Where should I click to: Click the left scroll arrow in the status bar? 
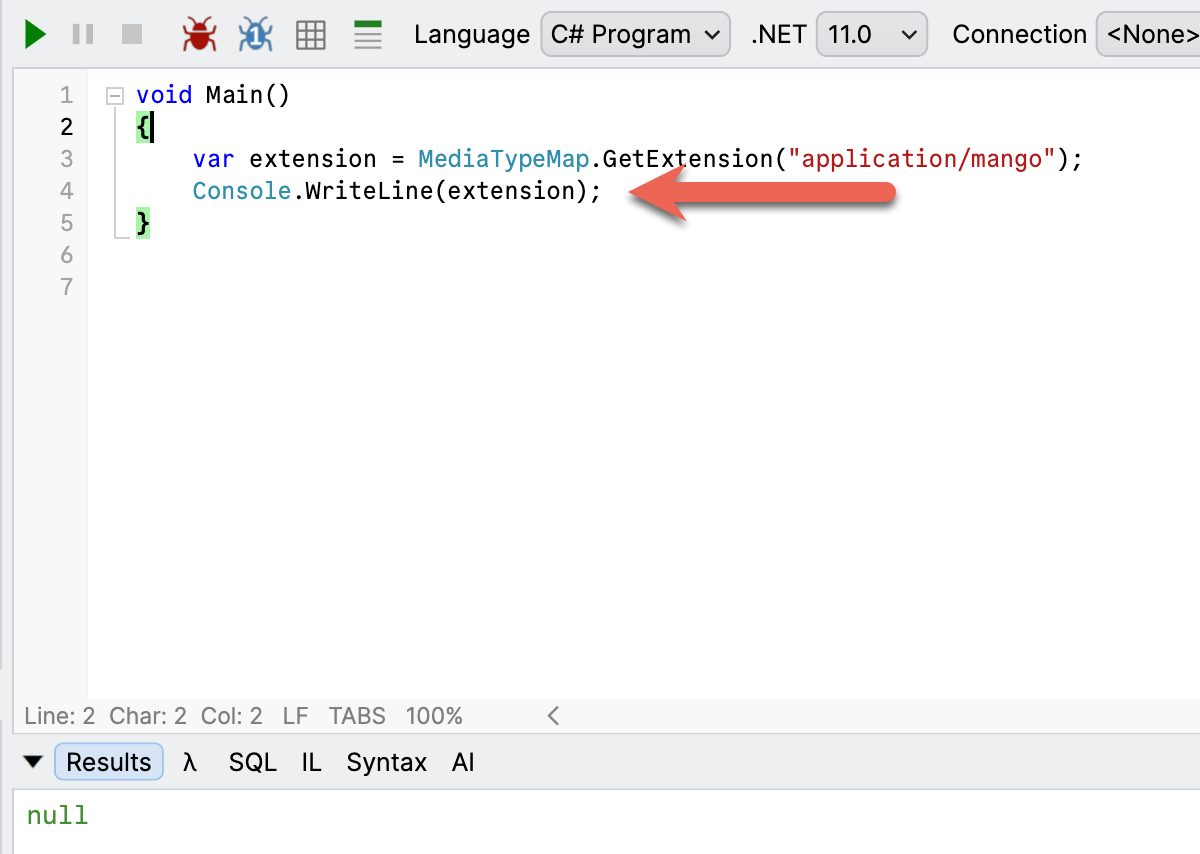coord(553,716)
